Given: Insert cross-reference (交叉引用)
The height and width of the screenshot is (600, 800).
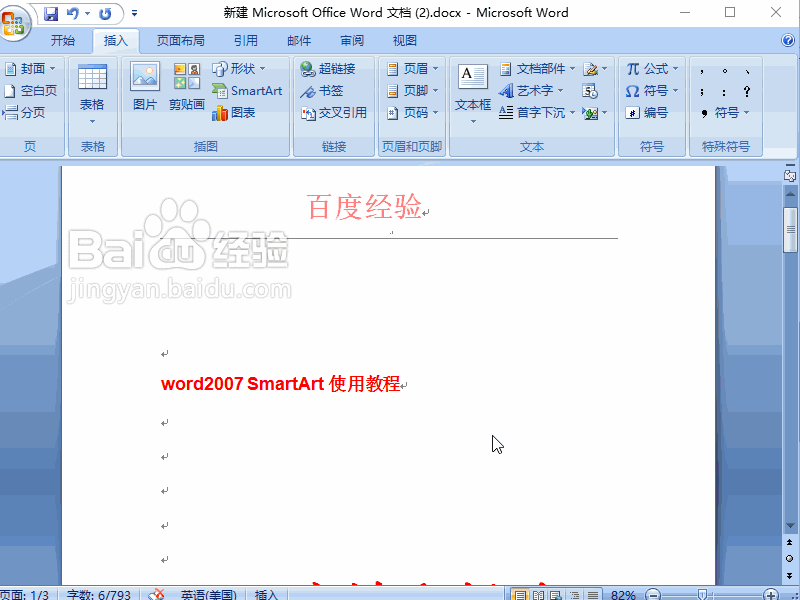Looking at the screenshot, I should pos(334,112).
